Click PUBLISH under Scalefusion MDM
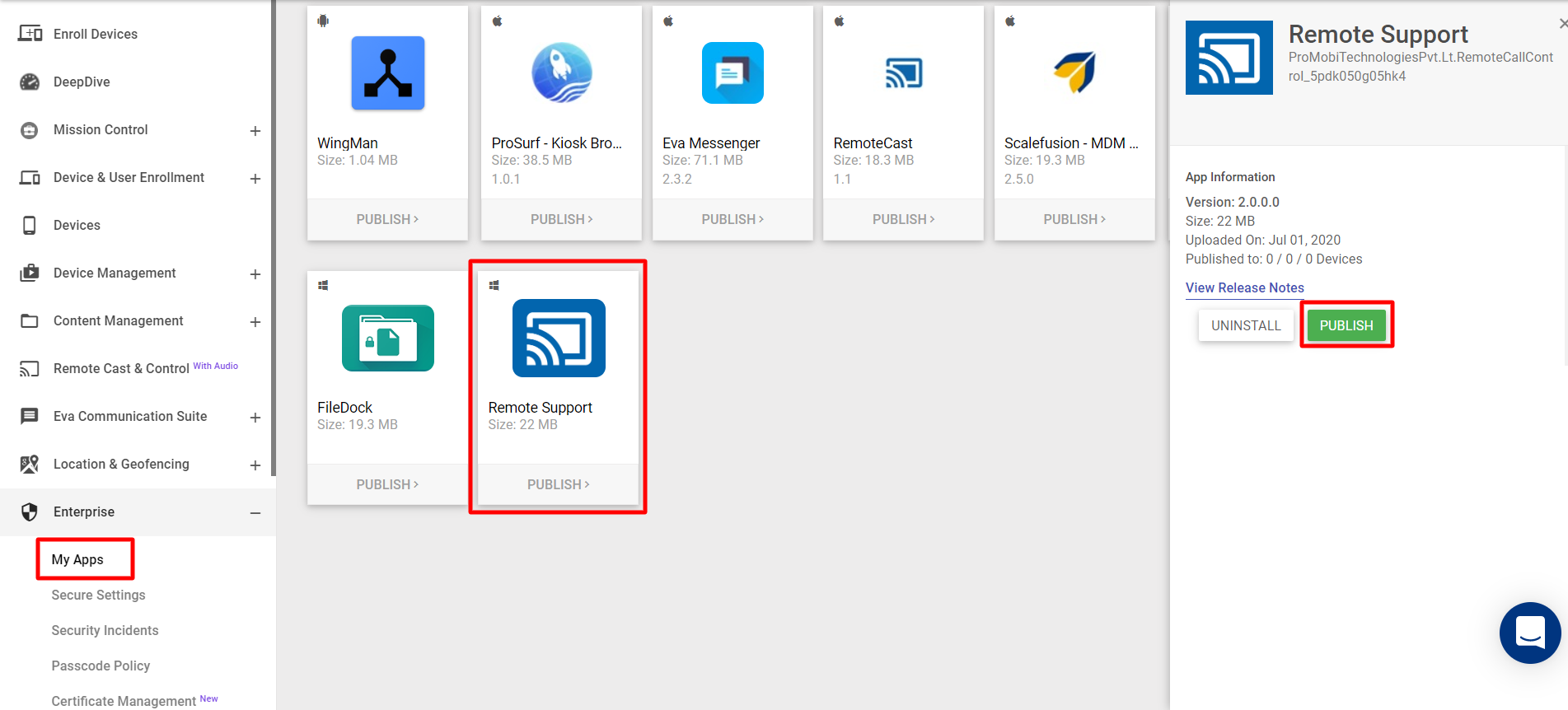Viewport: 1568px width, 710px height. click(x=1074, y=219)
